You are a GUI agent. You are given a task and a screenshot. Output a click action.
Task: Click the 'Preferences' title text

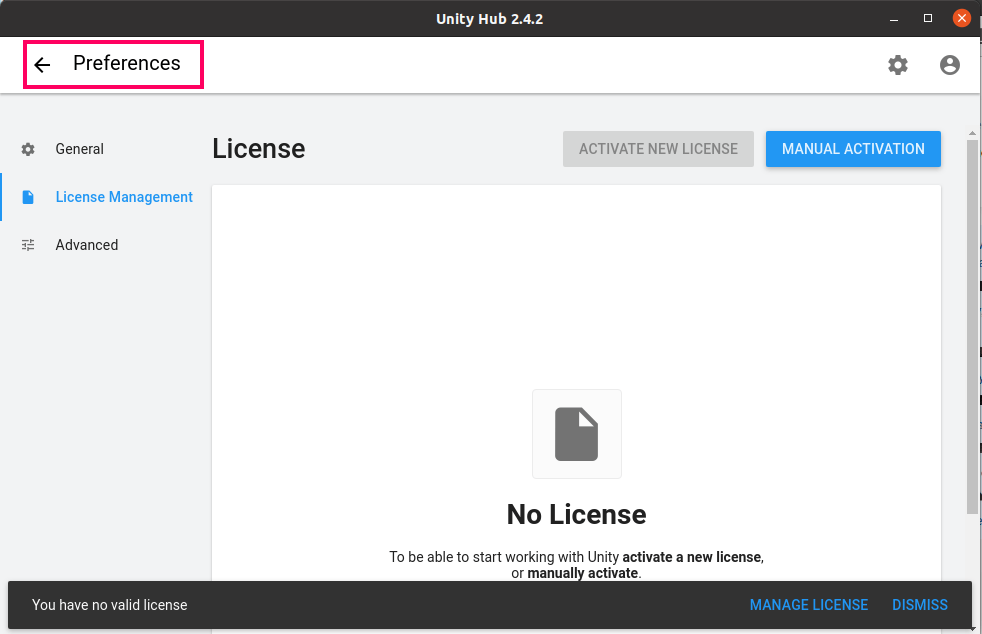[127, 63]
